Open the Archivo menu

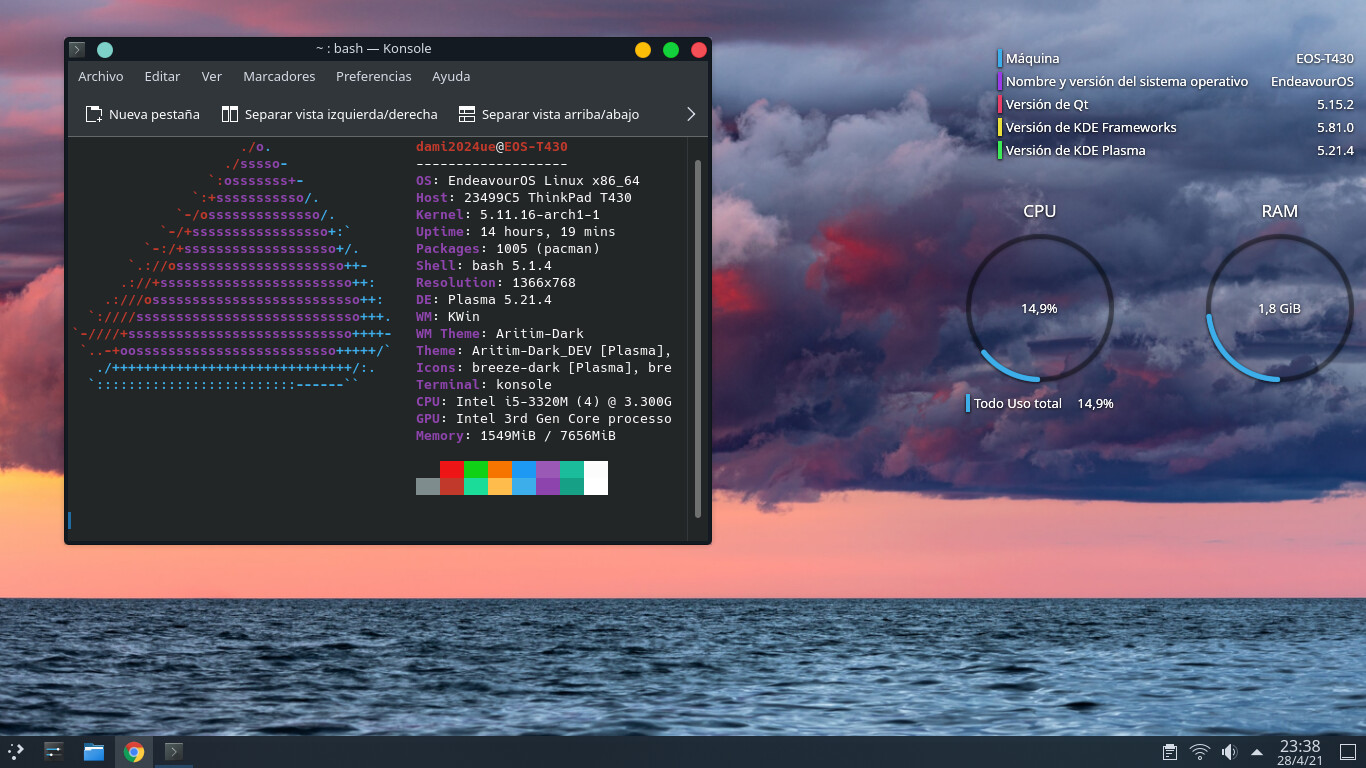[101, 77]
